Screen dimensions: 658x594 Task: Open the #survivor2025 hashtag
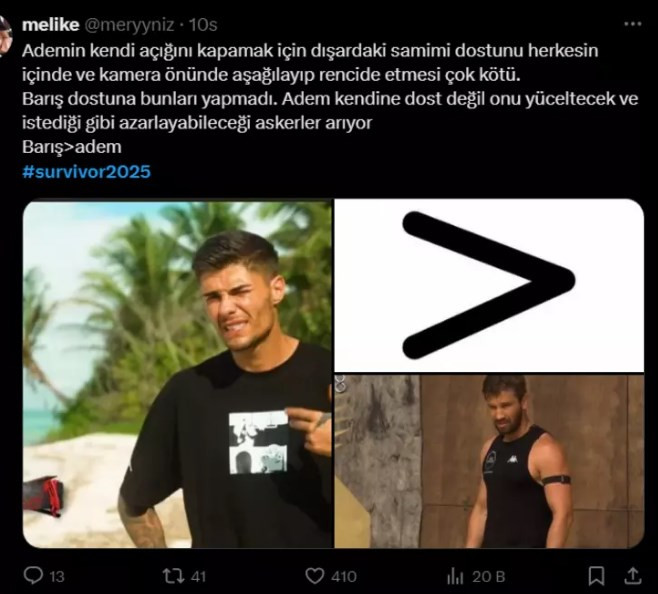click(86, 171)
